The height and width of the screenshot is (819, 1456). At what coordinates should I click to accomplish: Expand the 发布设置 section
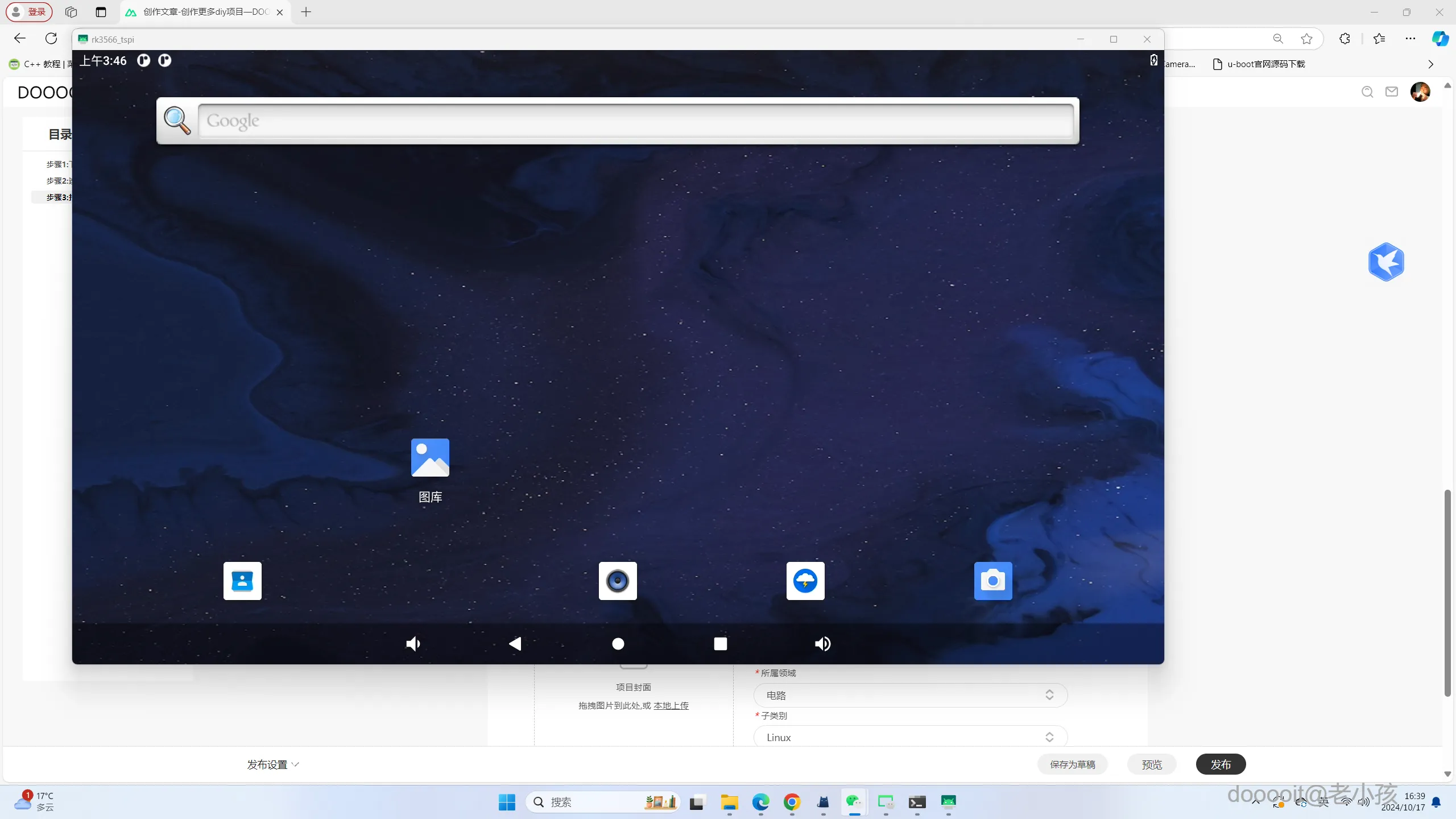272,764
